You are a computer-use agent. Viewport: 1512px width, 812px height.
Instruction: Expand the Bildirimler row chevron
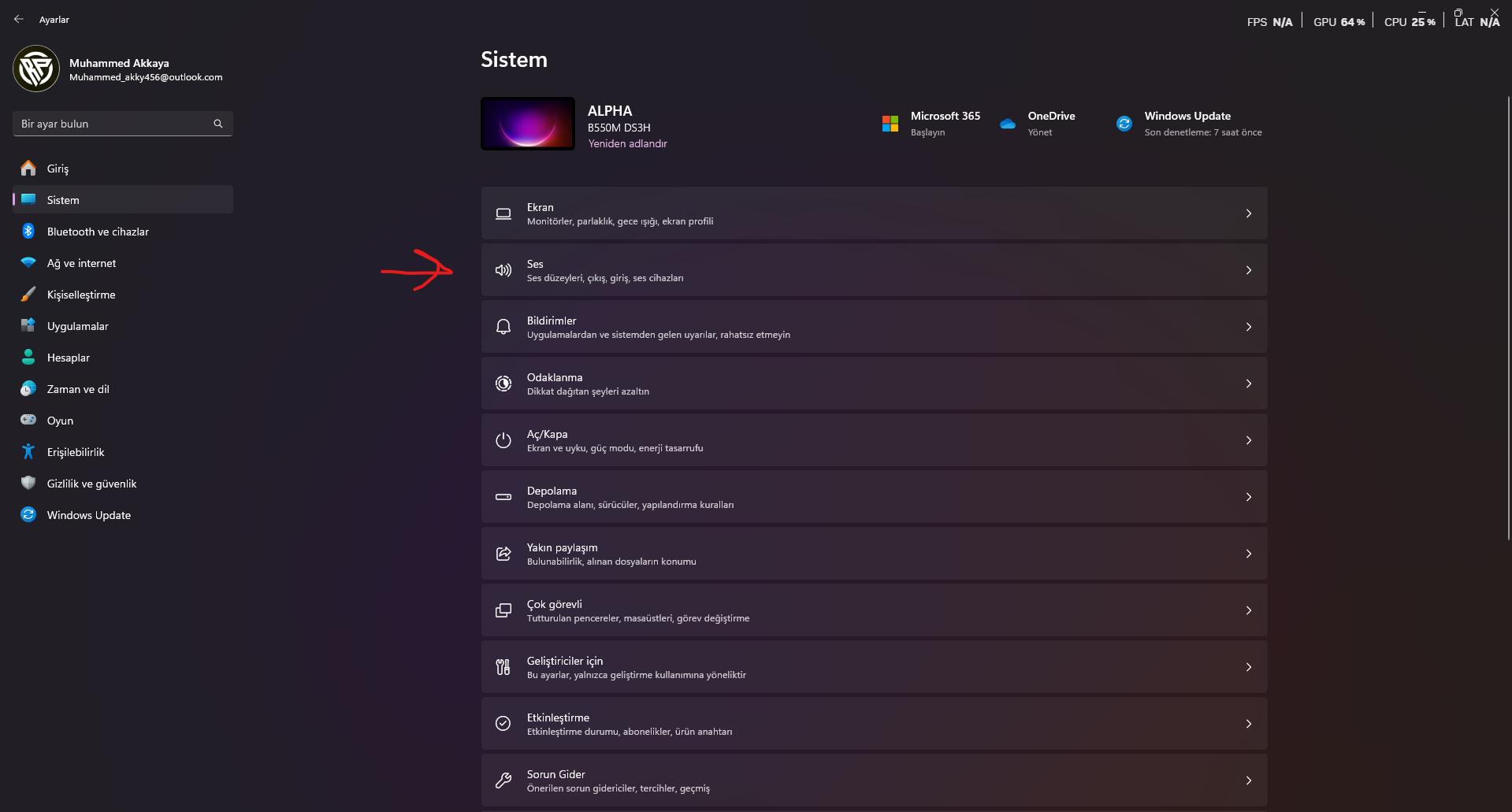[1249, 327]
